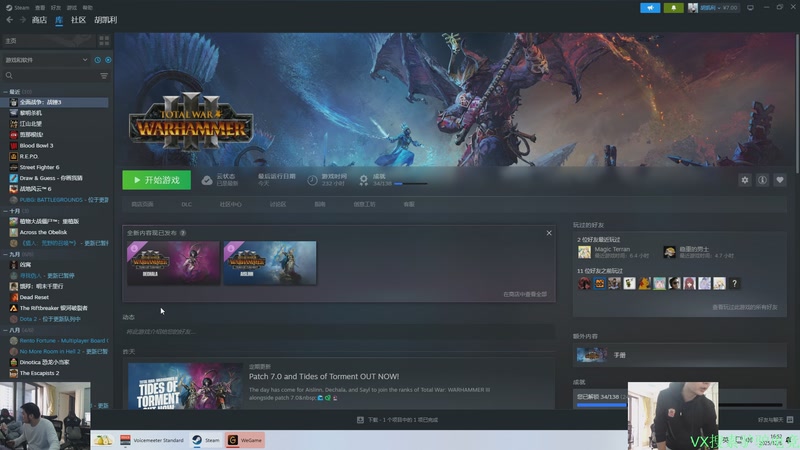
Task: Select No More Room in Hell 2
Action: tap(59, 351)
